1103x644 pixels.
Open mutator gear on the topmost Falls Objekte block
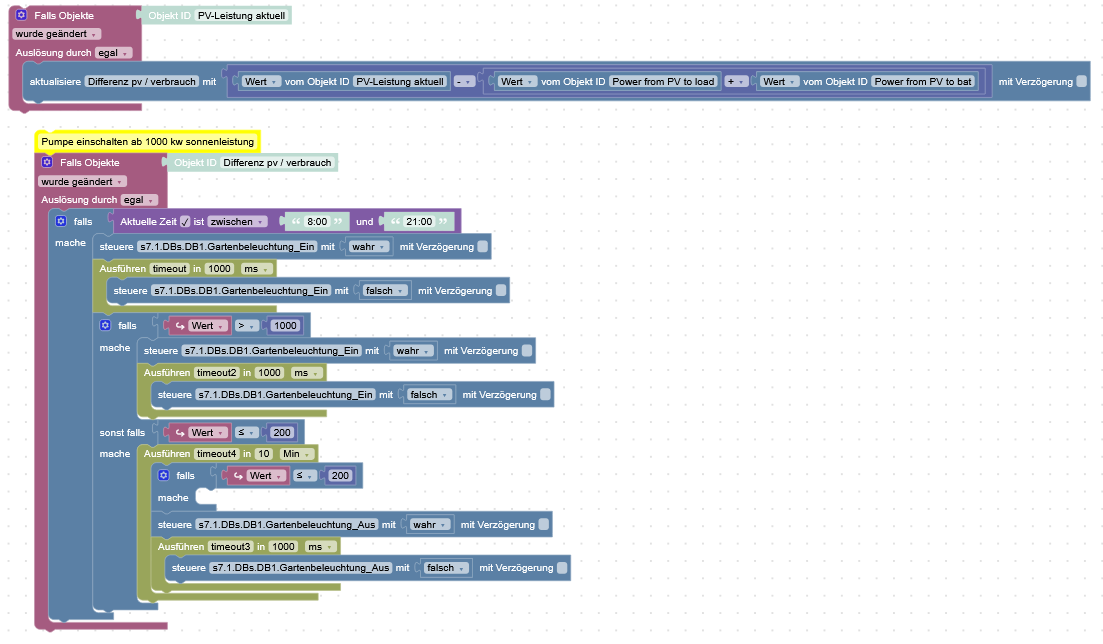[21, 15]
